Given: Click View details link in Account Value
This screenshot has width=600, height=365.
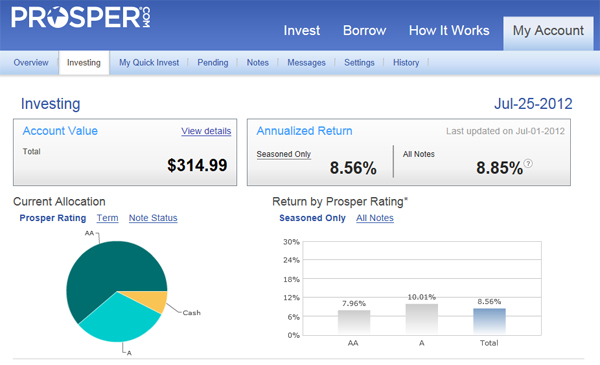Looking at the screenshot, I should [206, 131].
